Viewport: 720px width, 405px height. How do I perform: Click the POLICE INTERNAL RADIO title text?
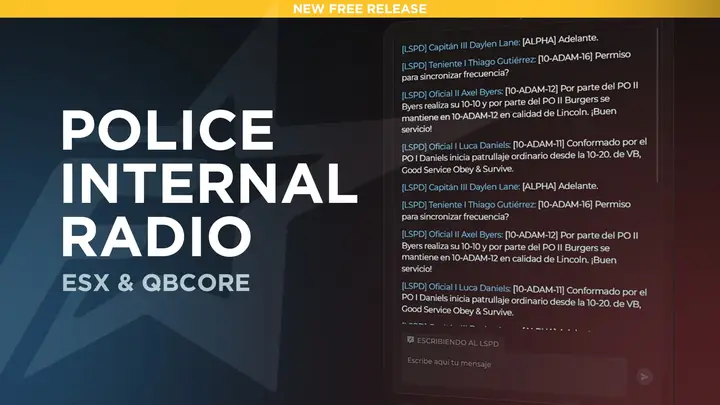tap(209, 184)
